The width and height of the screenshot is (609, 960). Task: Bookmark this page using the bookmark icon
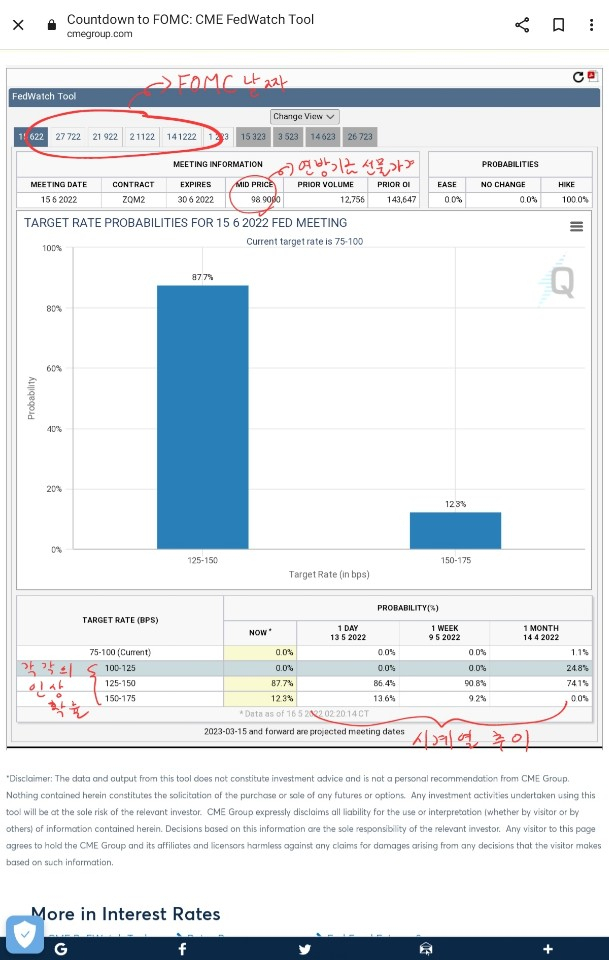[558, 25]
